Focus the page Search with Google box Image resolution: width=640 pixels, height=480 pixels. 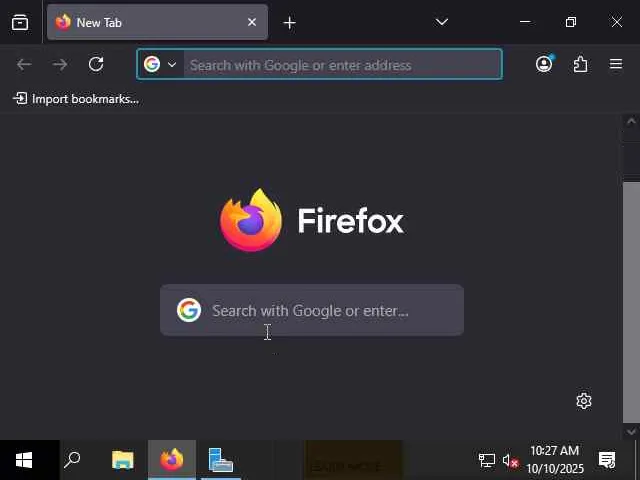pyautogui.click(x=312, y=310)
